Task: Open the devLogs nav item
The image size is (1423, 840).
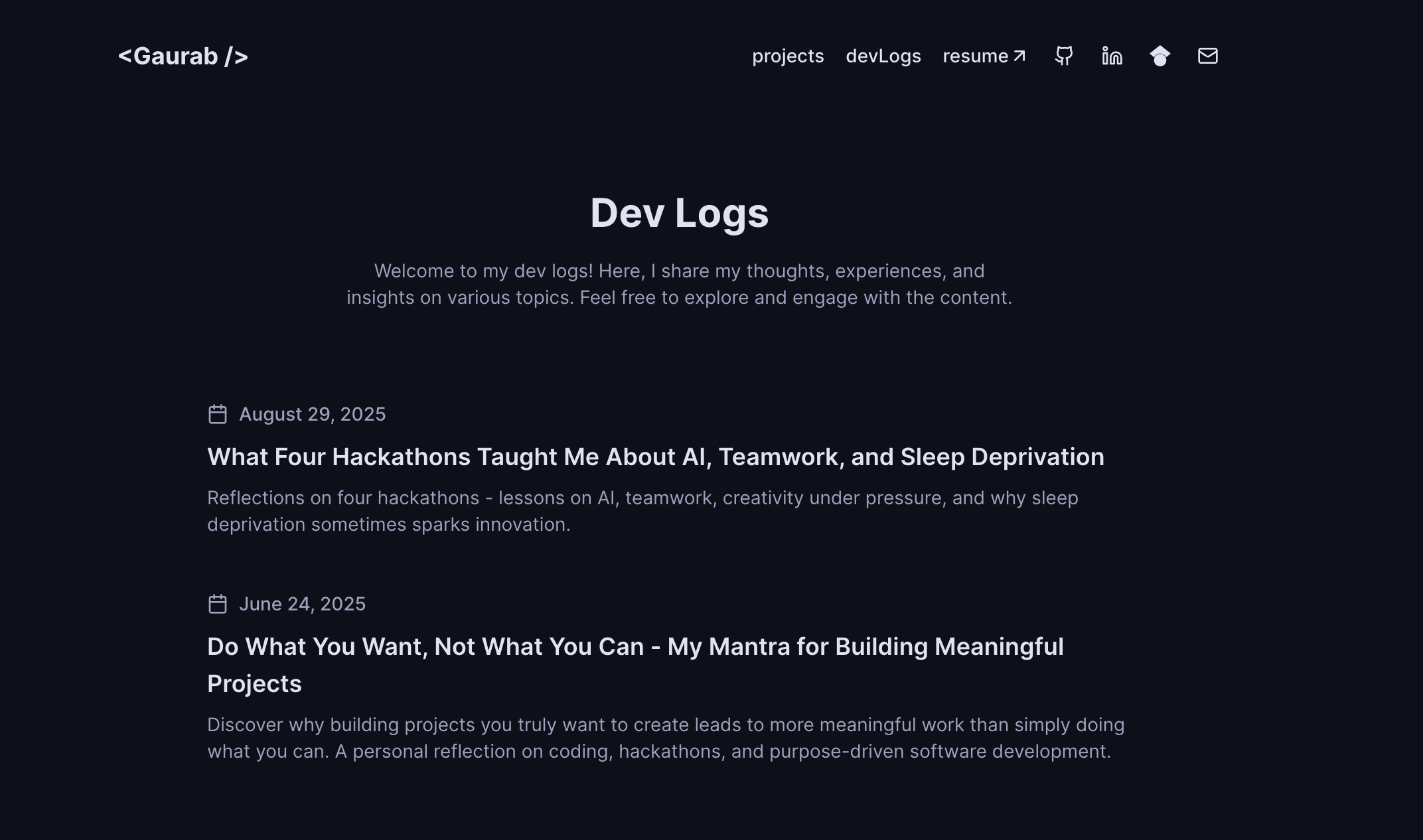Action: tap(883, 56)
